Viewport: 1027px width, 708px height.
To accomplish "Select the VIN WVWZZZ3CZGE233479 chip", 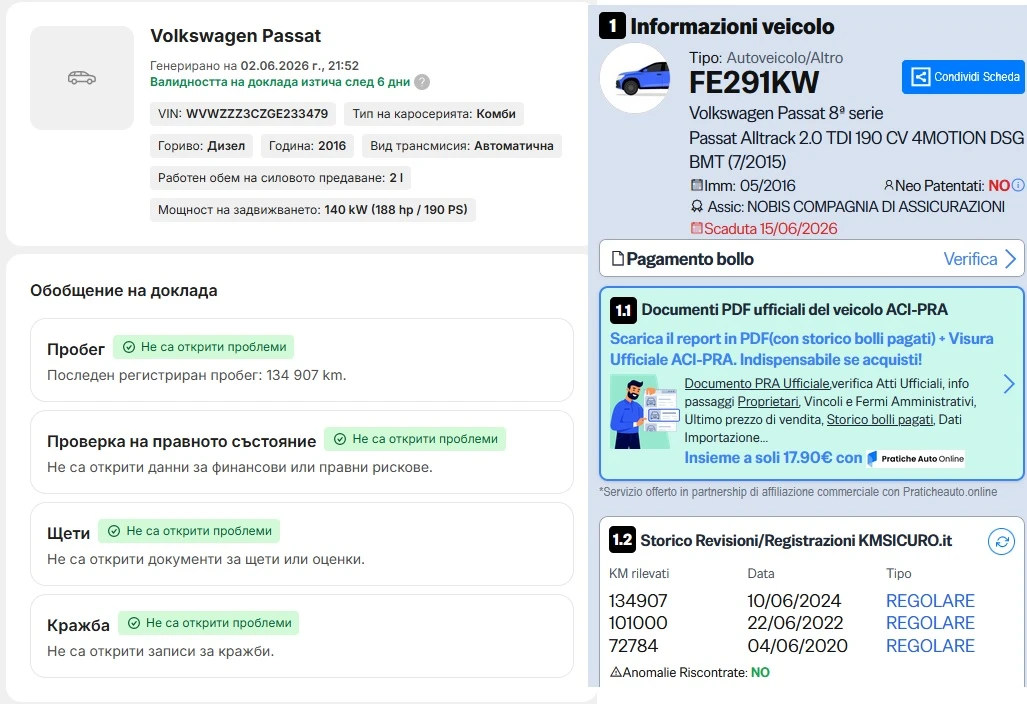I will [243, 114].
